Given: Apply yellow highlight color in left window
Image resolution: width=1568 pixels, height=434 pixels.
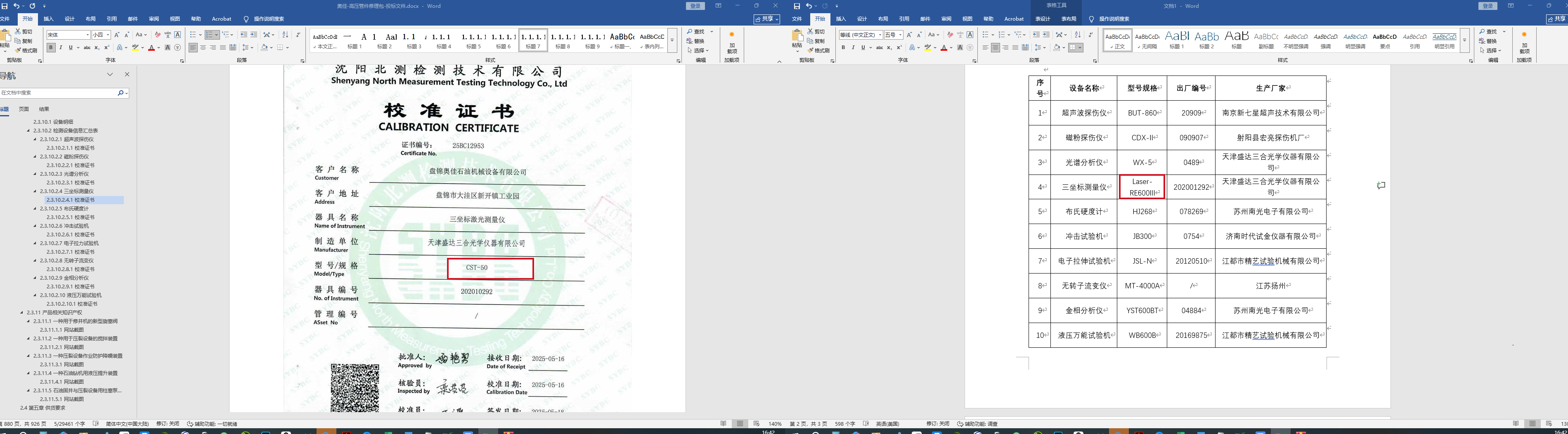Looking at the screenshot, I should pyautogui.click(x=136, y=47).
